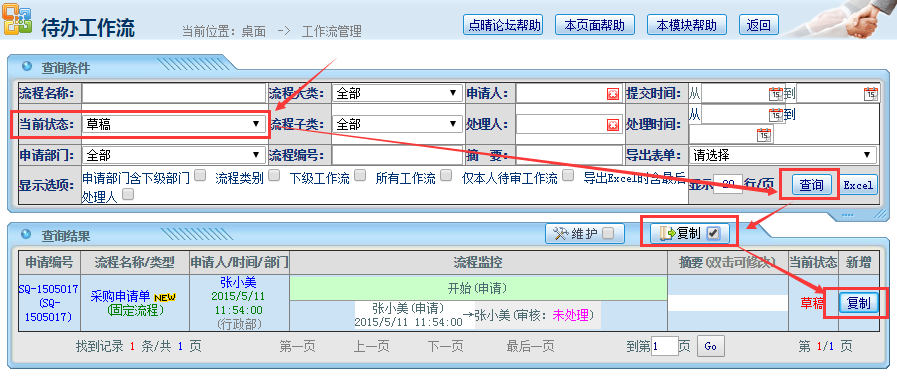Click the 维护 tools icon
The height and width of the screenshot is (384, 897).
(x=561, y=233)
